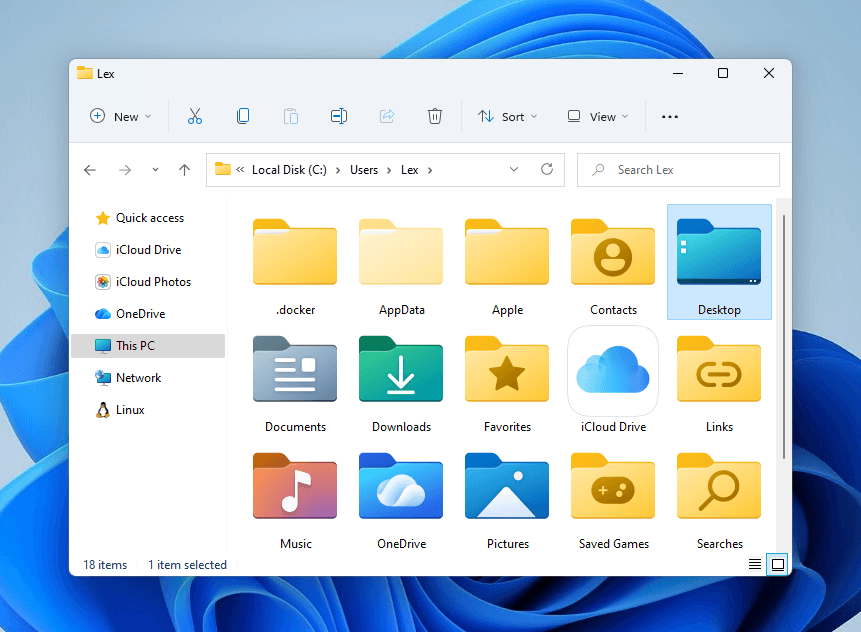Select the .docker folder

[295, 262]
